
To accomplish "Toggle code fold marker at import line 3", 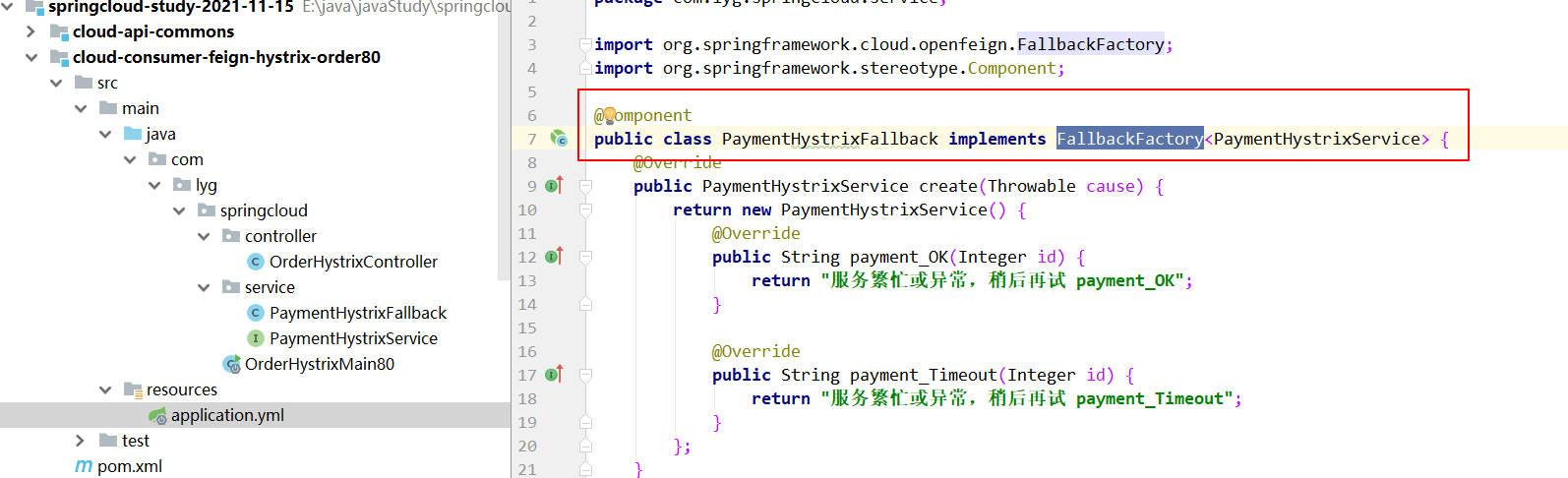I will click(x=585, y=44).
